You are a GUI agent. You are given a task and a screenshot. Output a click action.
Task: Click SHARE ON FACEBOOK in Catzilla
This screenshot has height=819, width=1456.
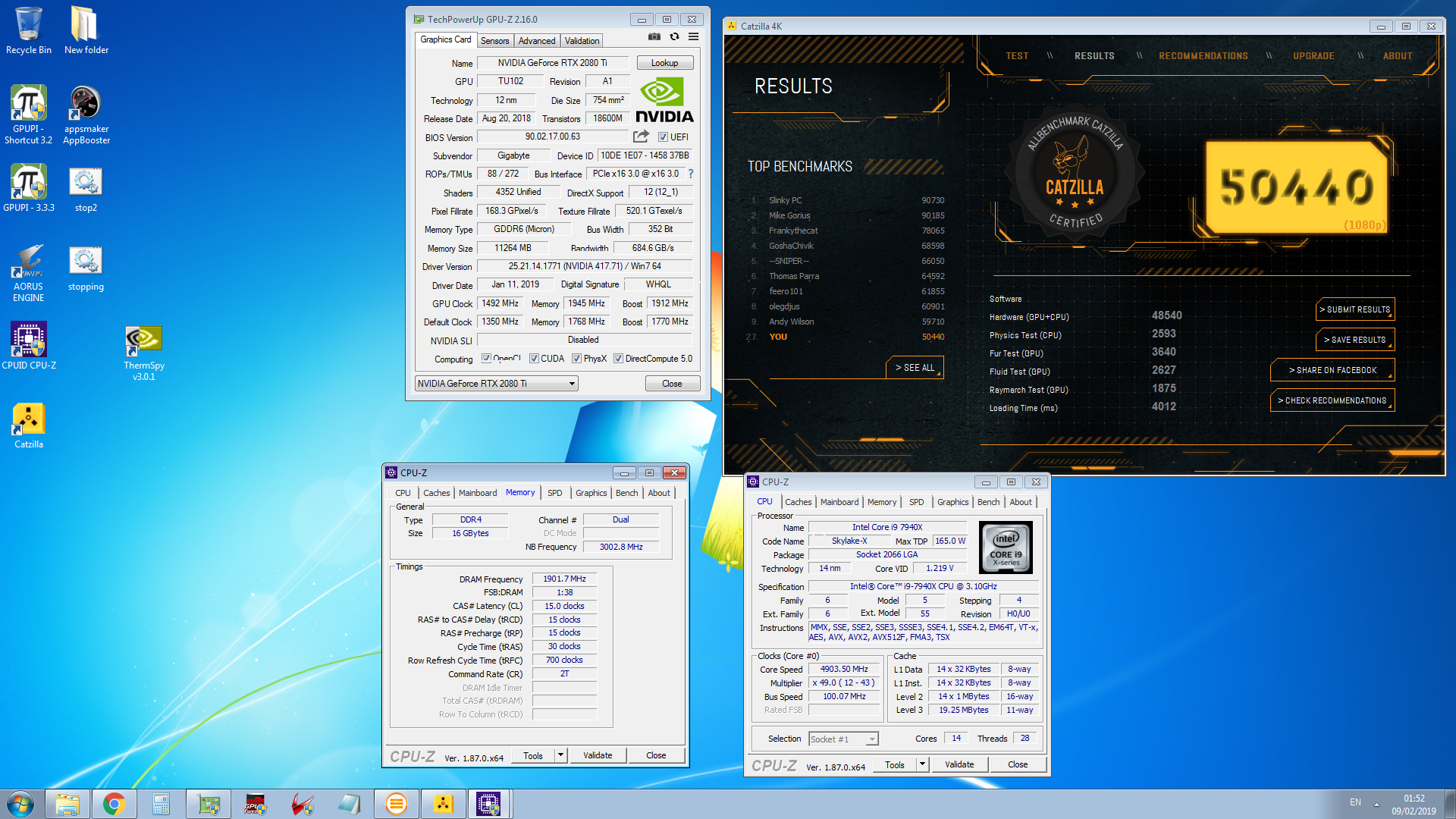coord(1332,370)
